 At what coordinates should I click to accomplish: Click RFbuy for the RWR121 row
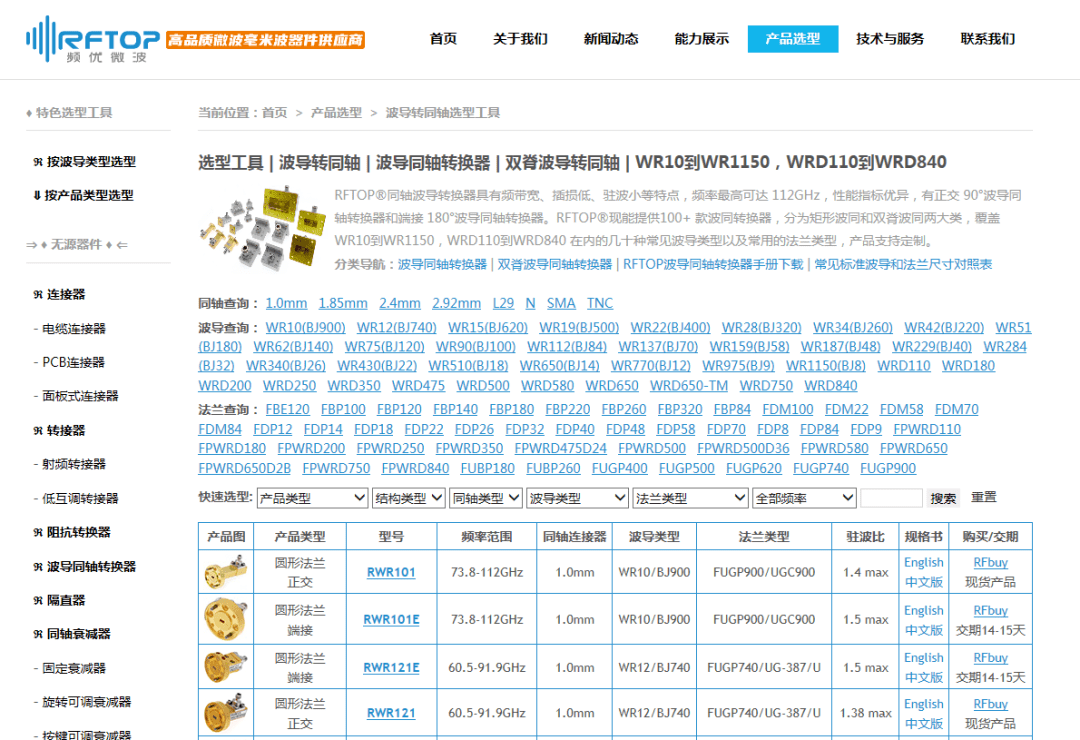pyautogui.click(x=990, y=703)
